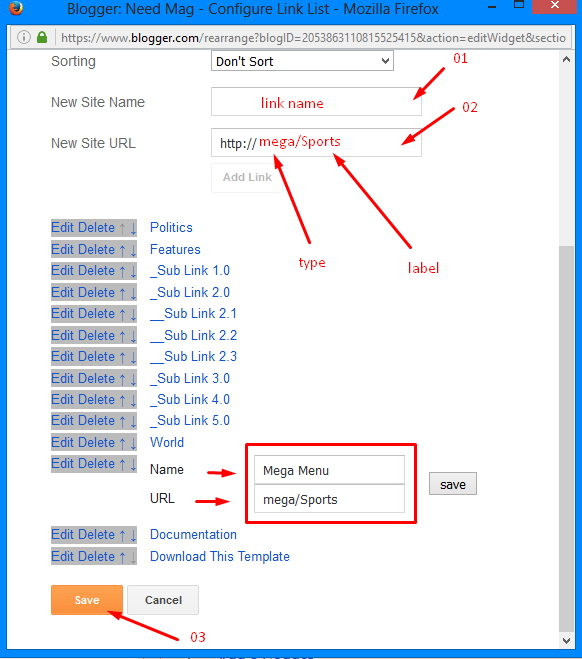Click the blogger.com URL in address bar
This screenshot has height=659, width=582.
(x=313, y=38)
